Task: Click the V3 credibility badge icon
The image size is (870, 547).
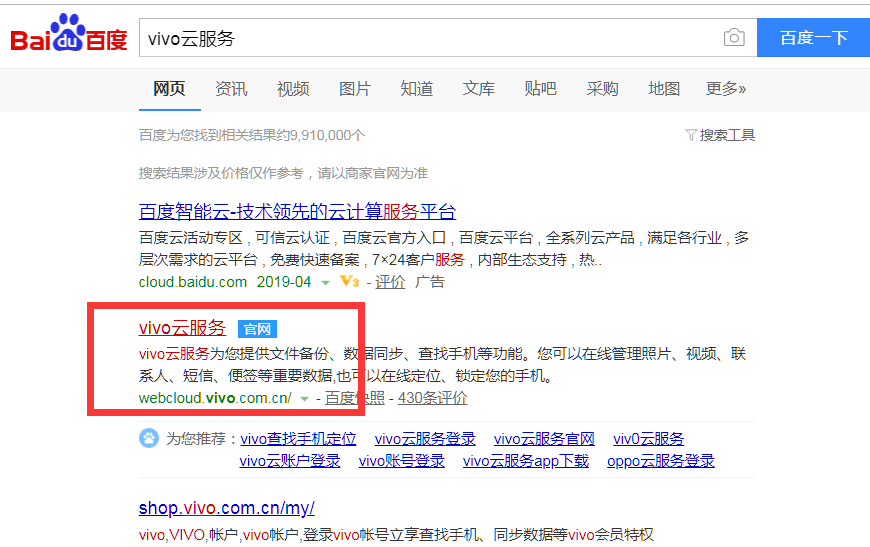Action: 350,281
